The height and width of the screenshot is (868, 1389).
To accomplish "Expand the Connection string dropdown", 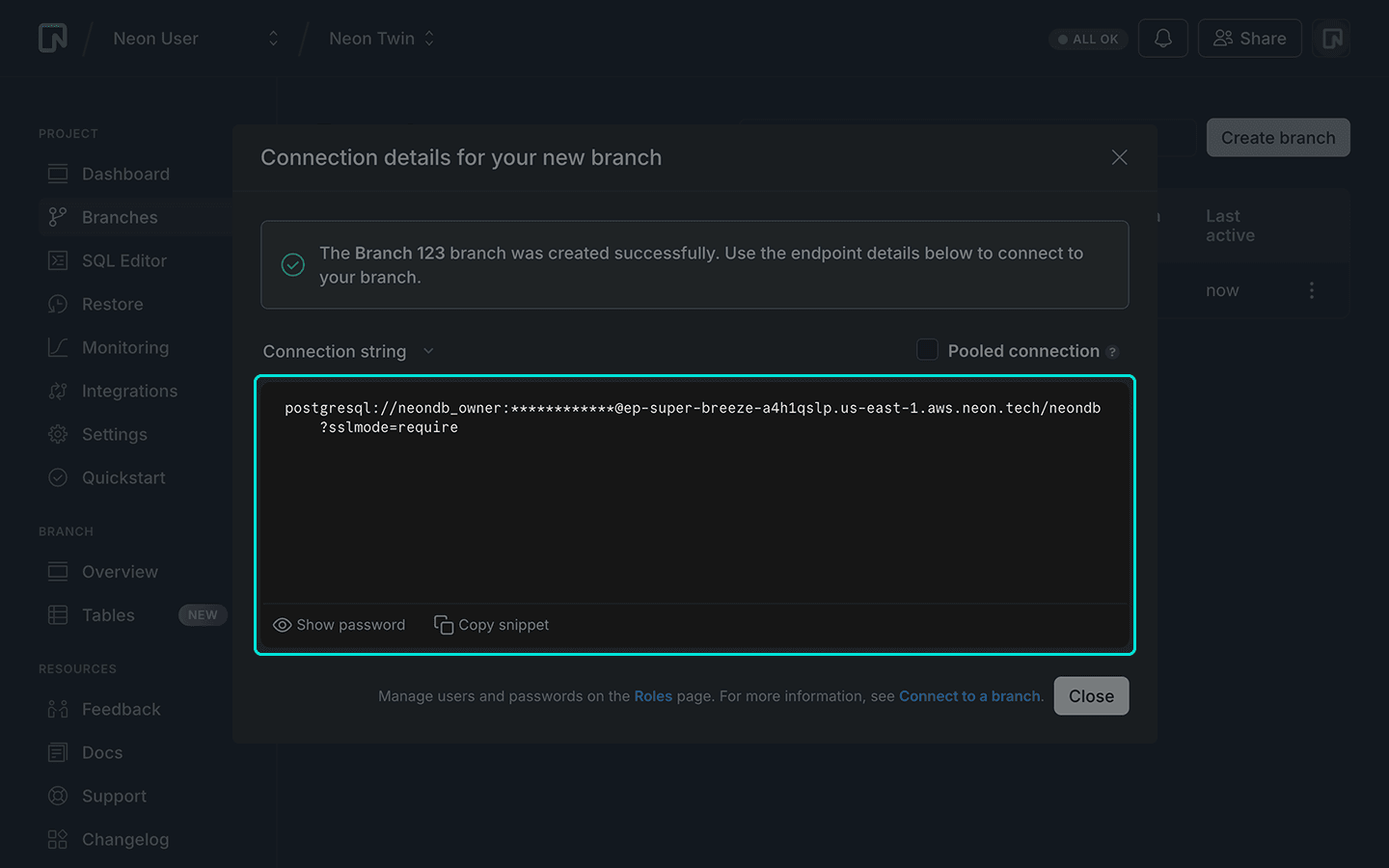I will (349, 351).
